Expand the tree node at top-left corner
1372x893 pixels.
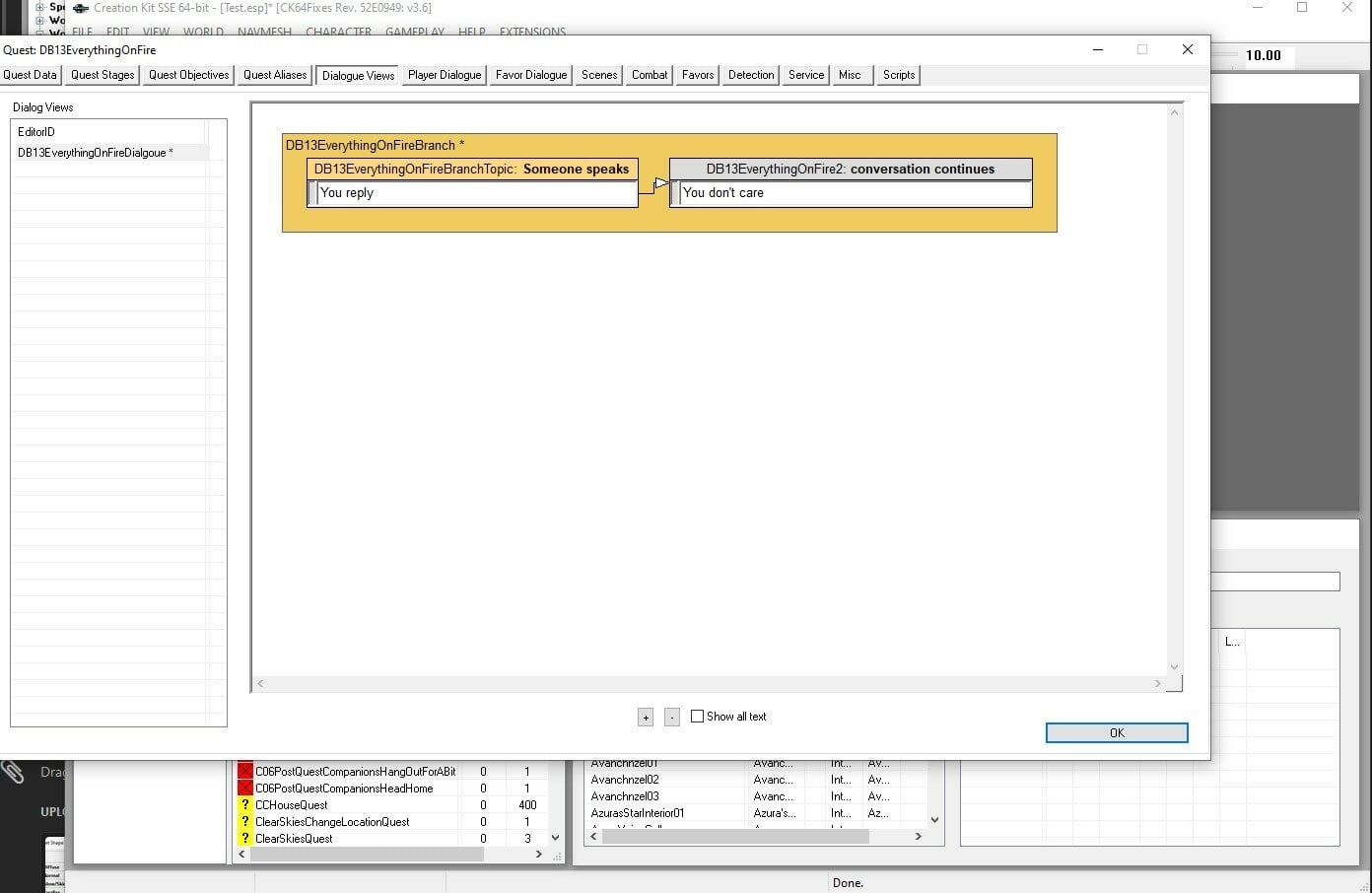pyautogui.click(x=40, y=7)
